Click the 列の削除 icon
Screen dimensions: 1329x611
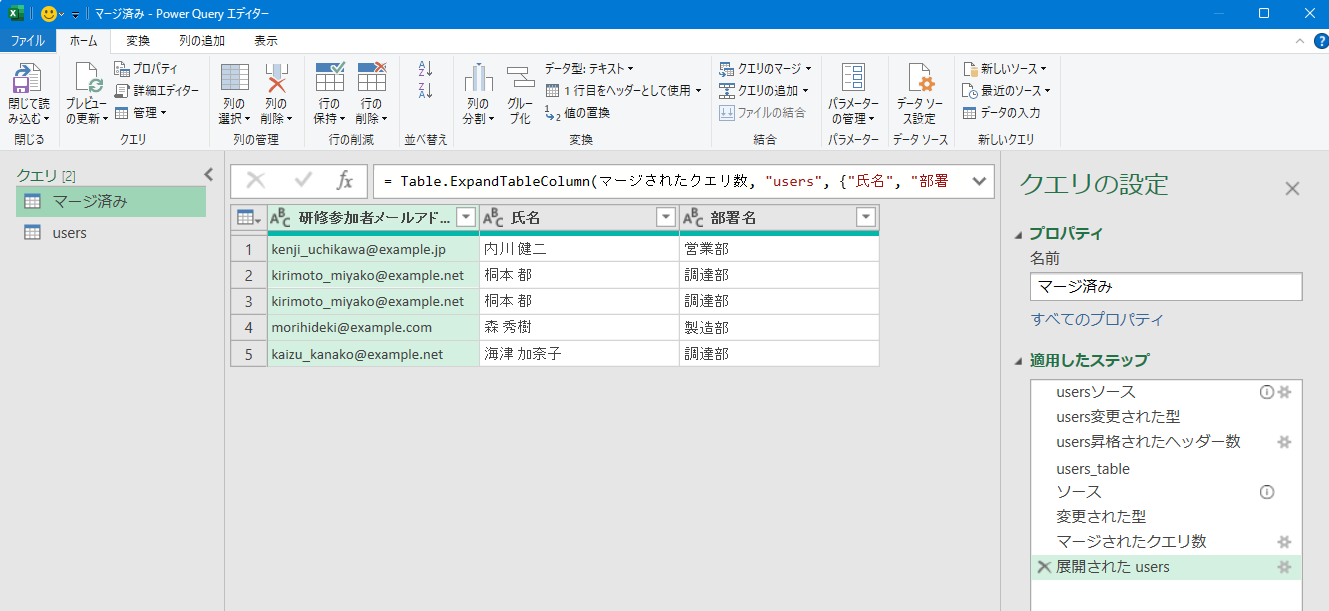276,79
